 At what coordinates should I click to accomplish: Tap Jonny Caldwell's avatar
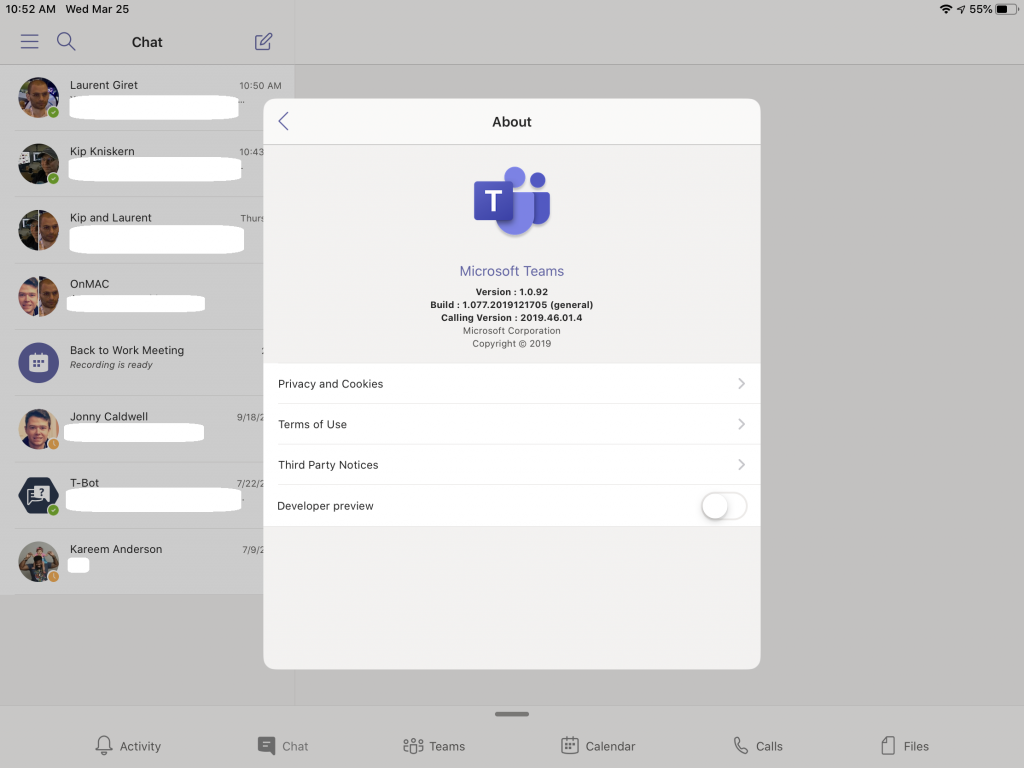pos(39,429)
